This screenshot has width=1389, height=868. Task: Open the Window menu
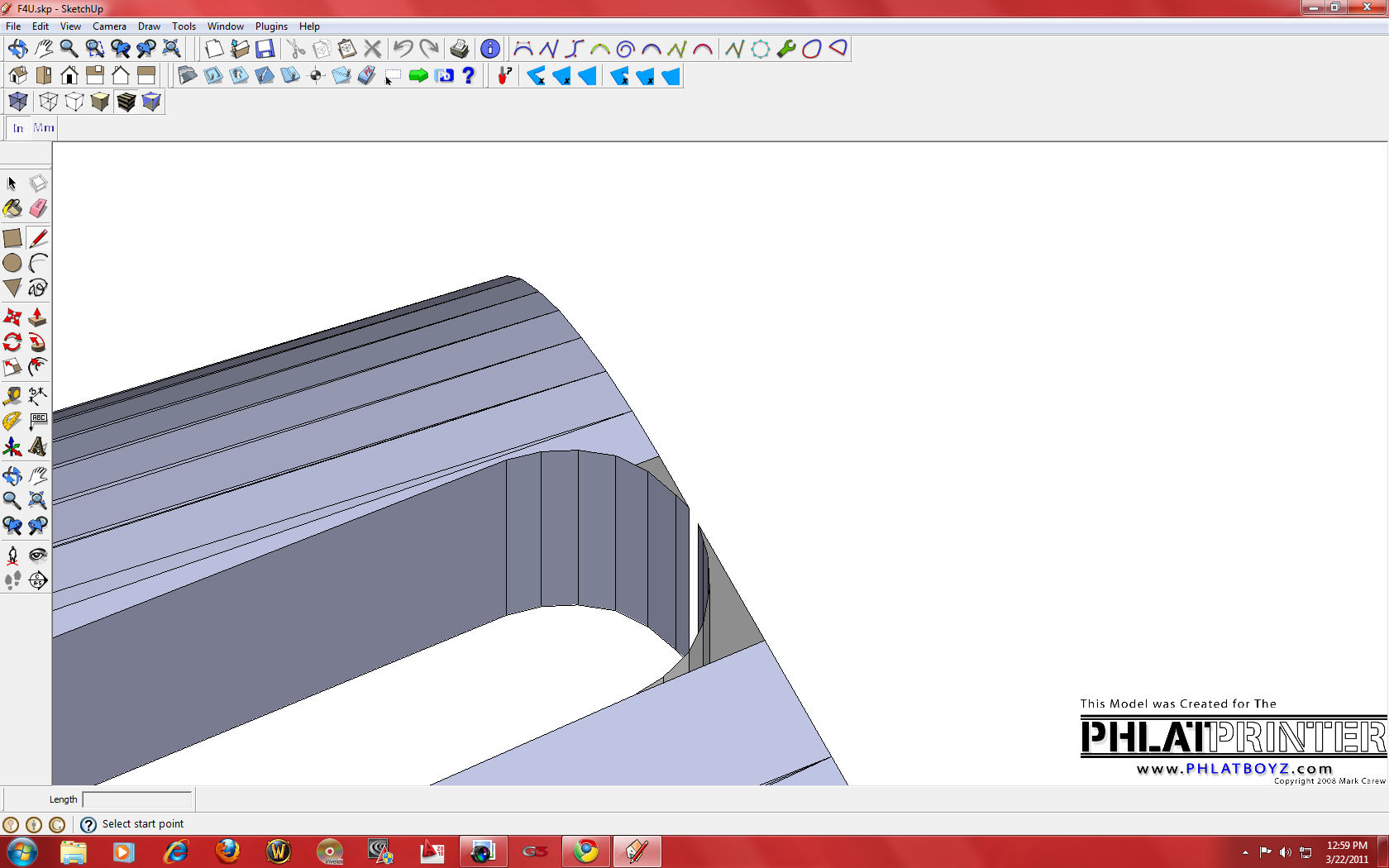(225, 26)
